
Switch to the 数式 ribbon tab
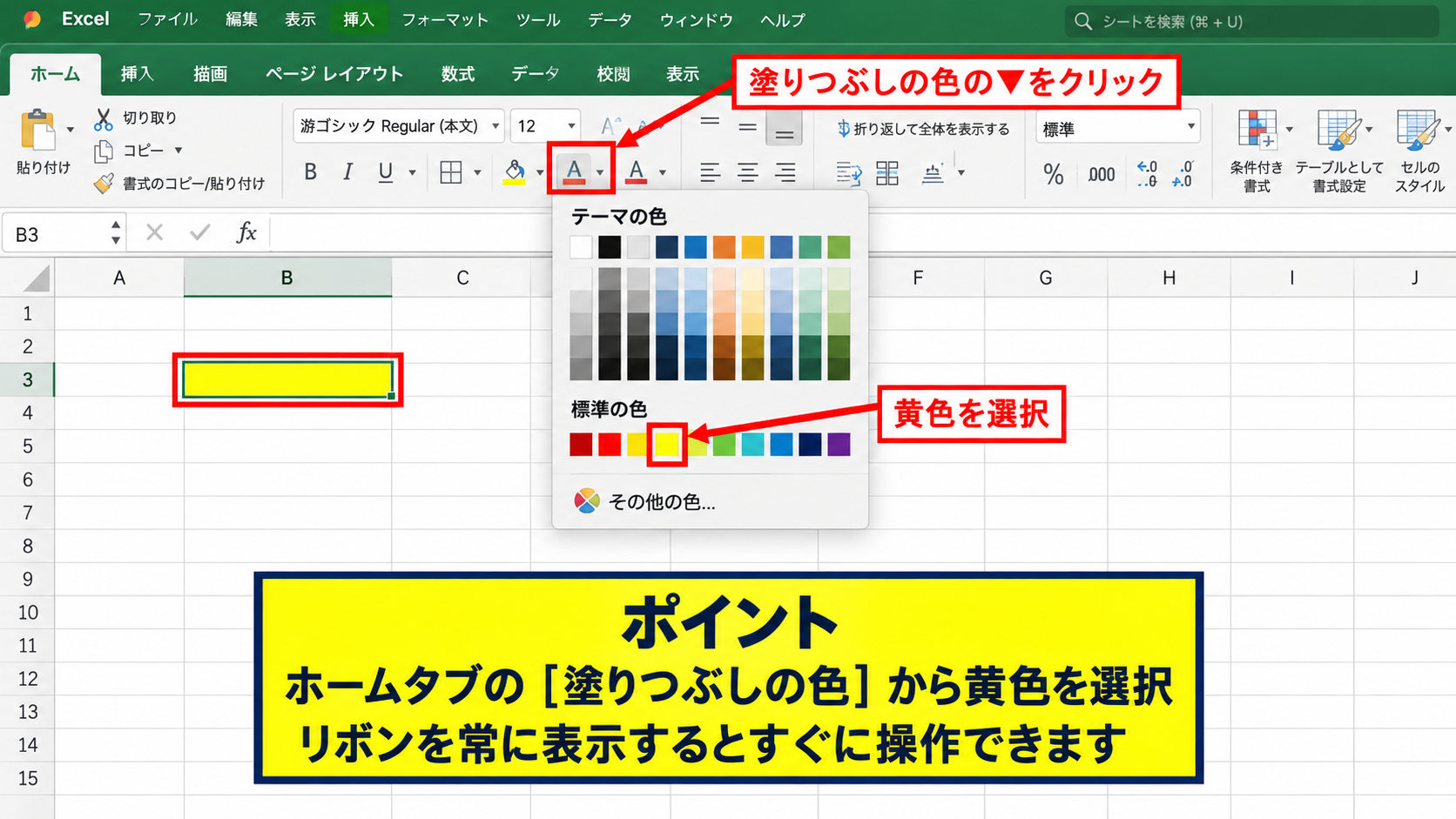point(457,74)
